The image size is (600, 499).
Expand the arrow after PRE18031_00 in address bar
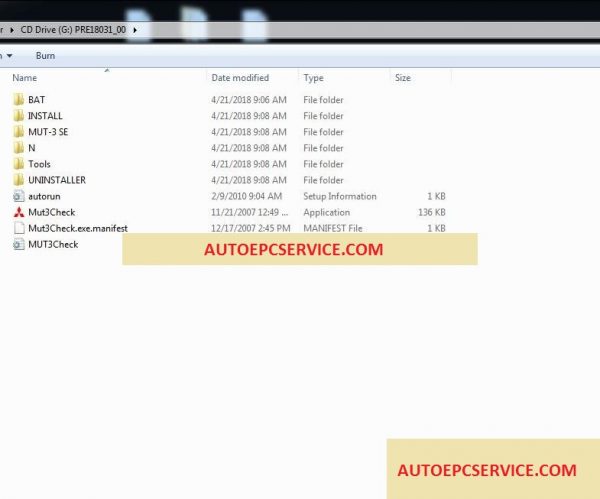click(x=135, y=30)
